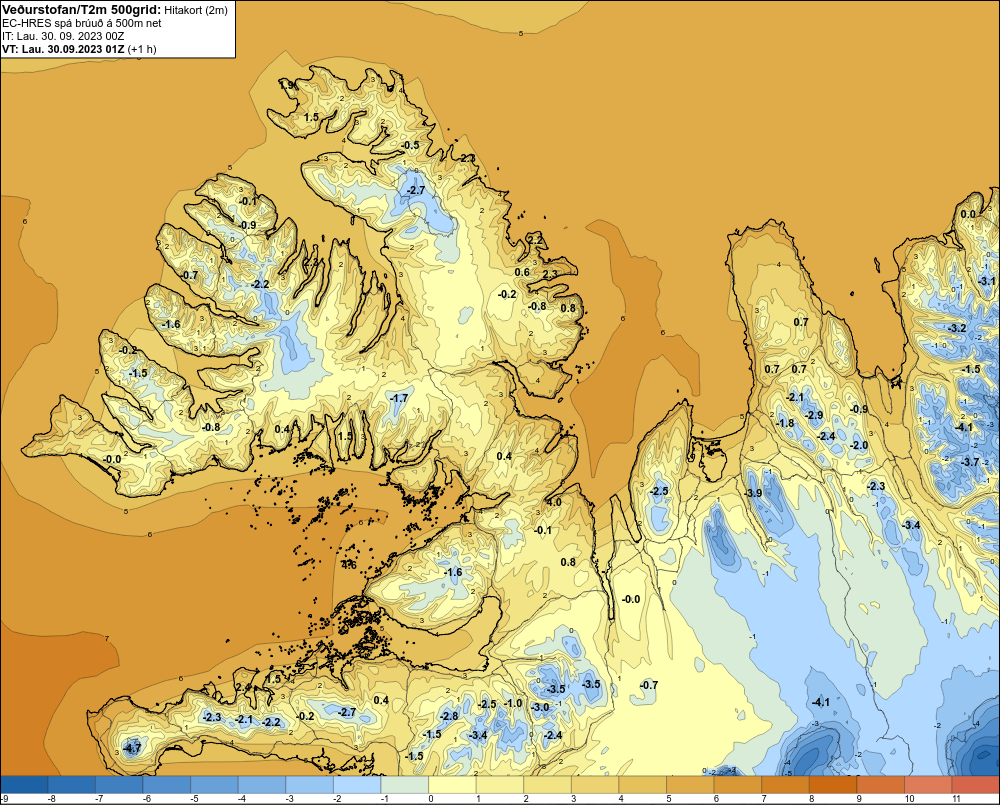The image size is (1000, 805).
Task: Click the legend color block between 0 and 1
Action: coord(452,785)
